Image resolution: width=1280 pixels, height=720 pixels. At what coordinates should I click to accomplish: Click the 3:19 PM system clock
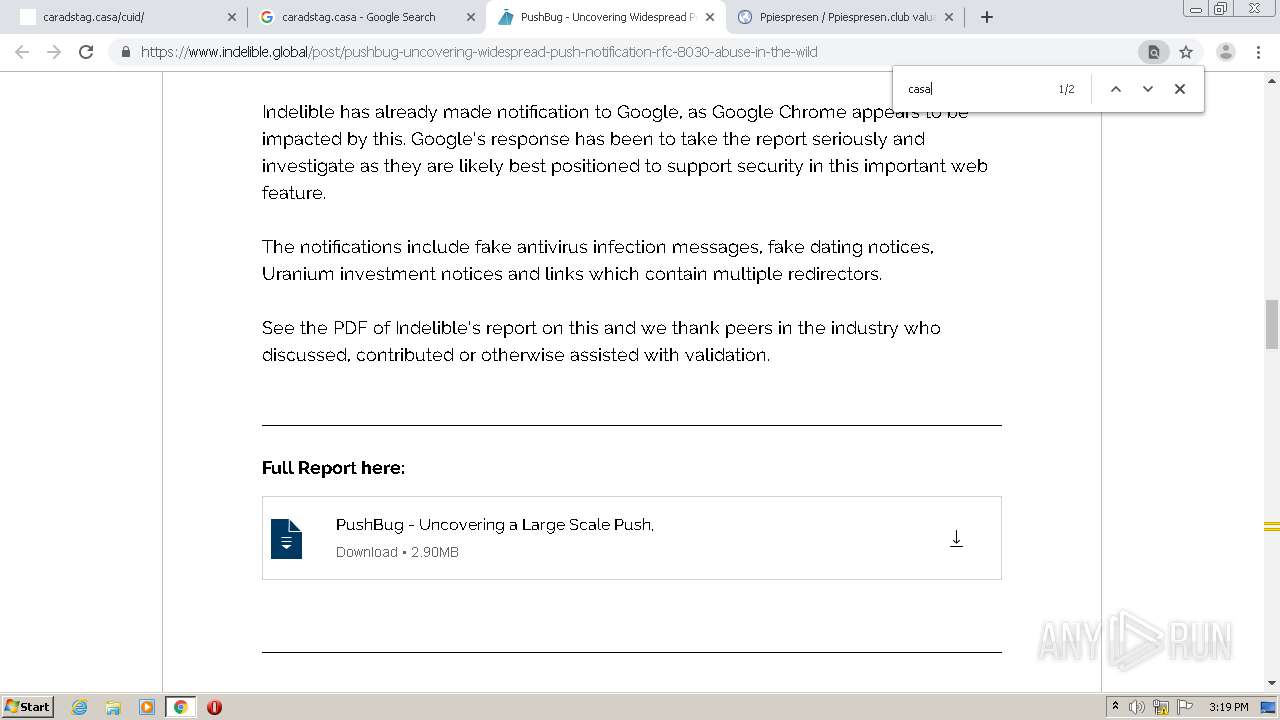(x=1228, y=707)
